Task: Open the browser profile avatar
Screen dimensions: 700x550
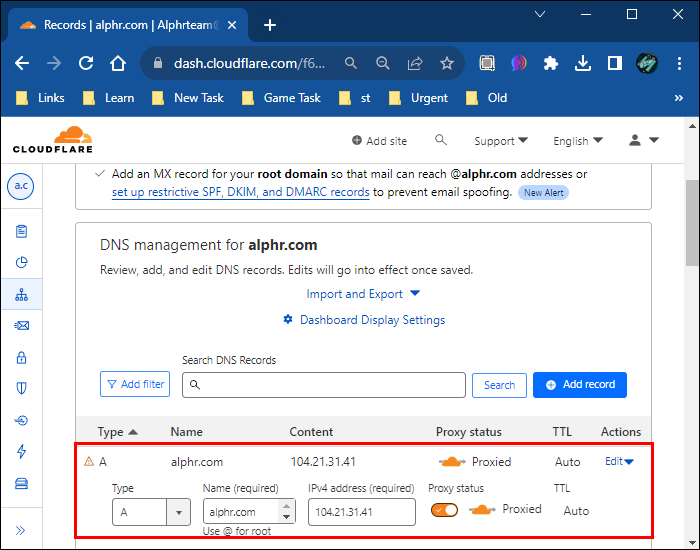Action: coord(646,63)
